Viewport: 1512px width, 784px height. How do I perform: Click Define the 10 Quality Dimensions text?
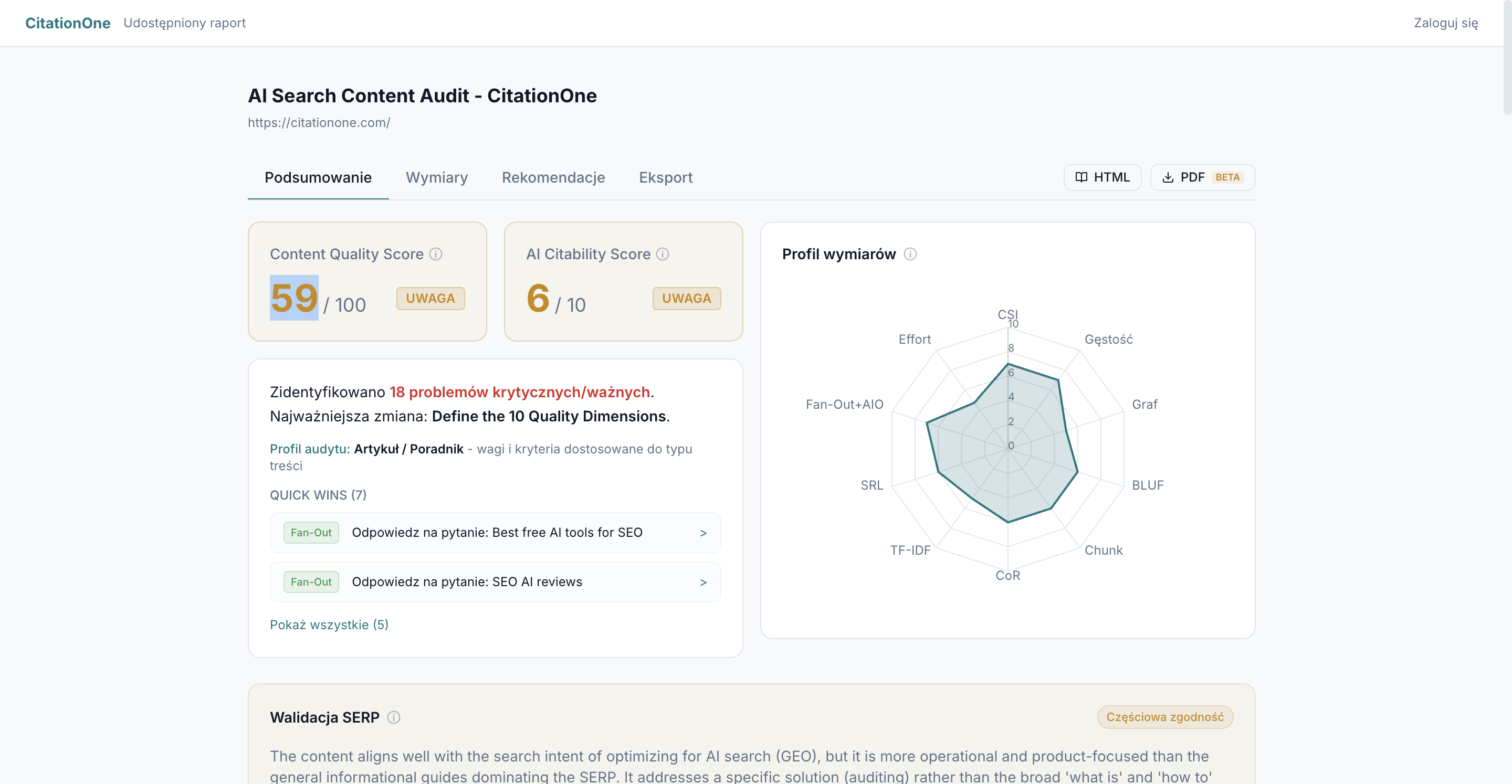549,416
